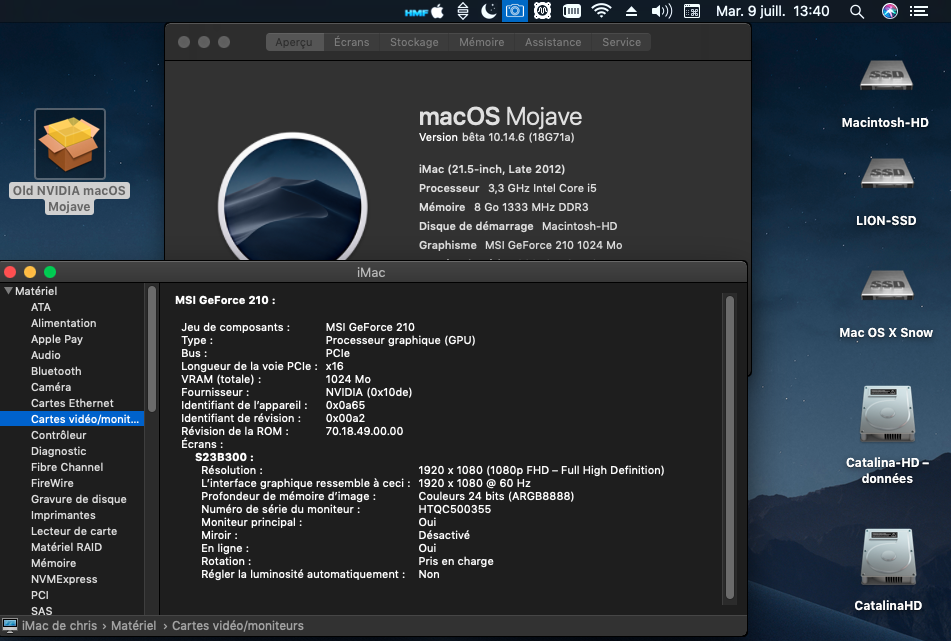Select the Mac OS X Snow drive icon
Screen dimensions: 951x641
tap(887, 286)
